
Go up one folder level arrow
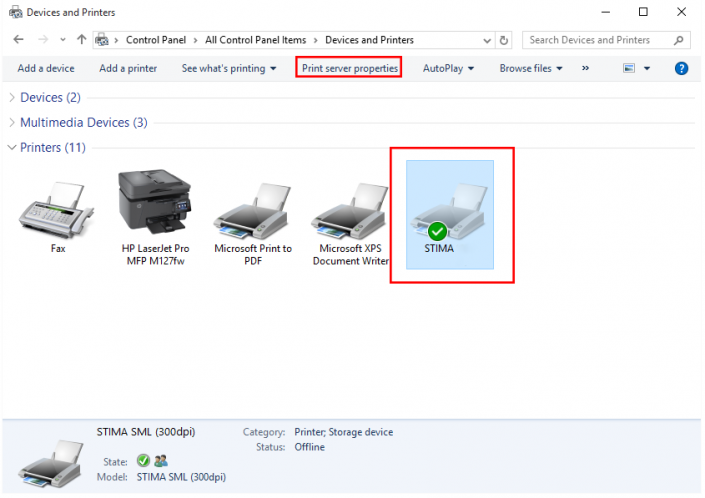click(81, 41)
